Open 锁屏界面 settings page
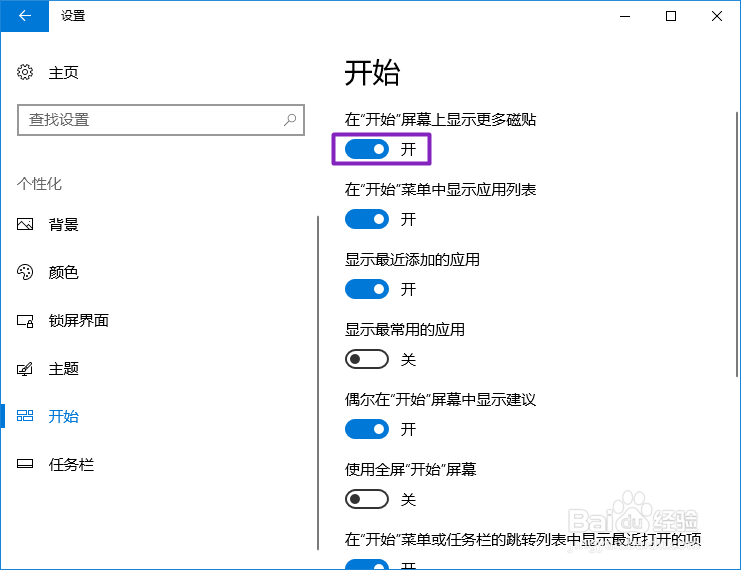The width and height of the screenshot is (741, 570). coord(78,321)
